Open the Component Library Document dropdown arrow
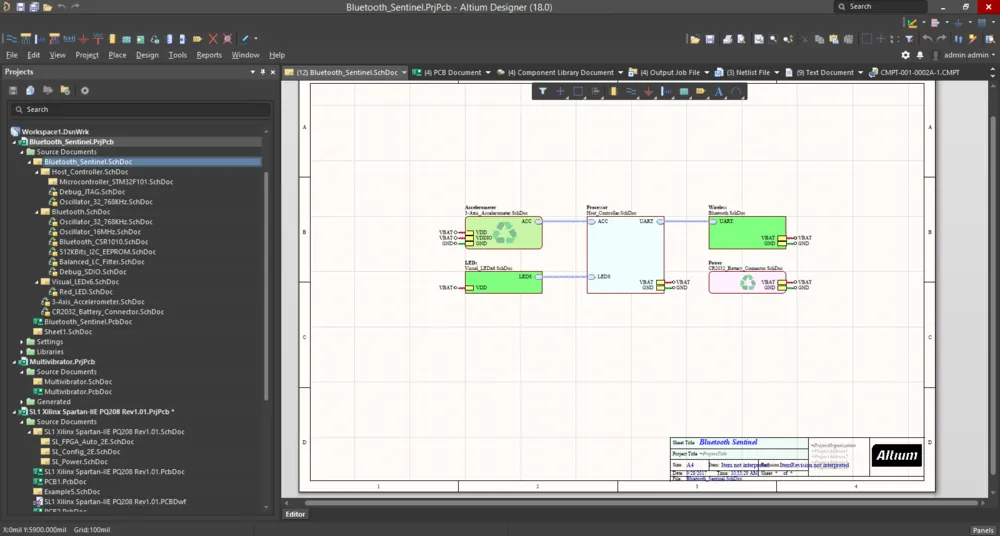The height and width of the screenshot is (536, 1000). point(621,73)
